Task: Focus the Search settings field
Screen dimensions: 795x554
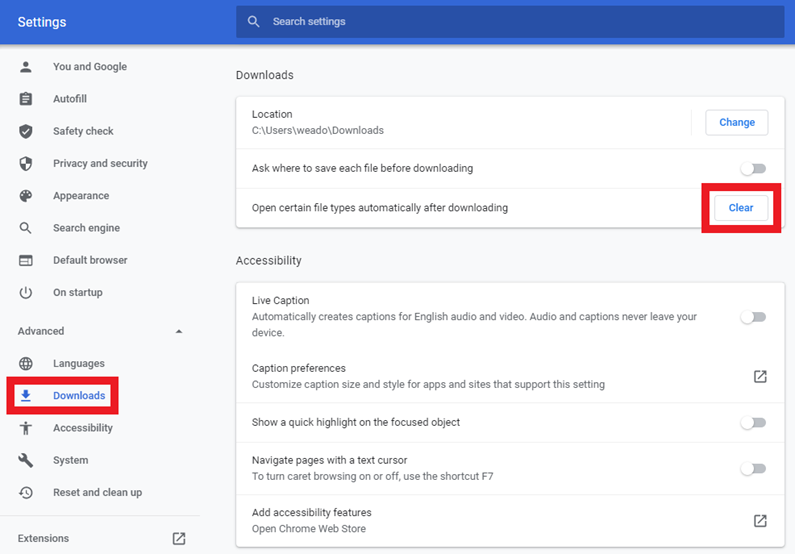Action: point(510,22)
